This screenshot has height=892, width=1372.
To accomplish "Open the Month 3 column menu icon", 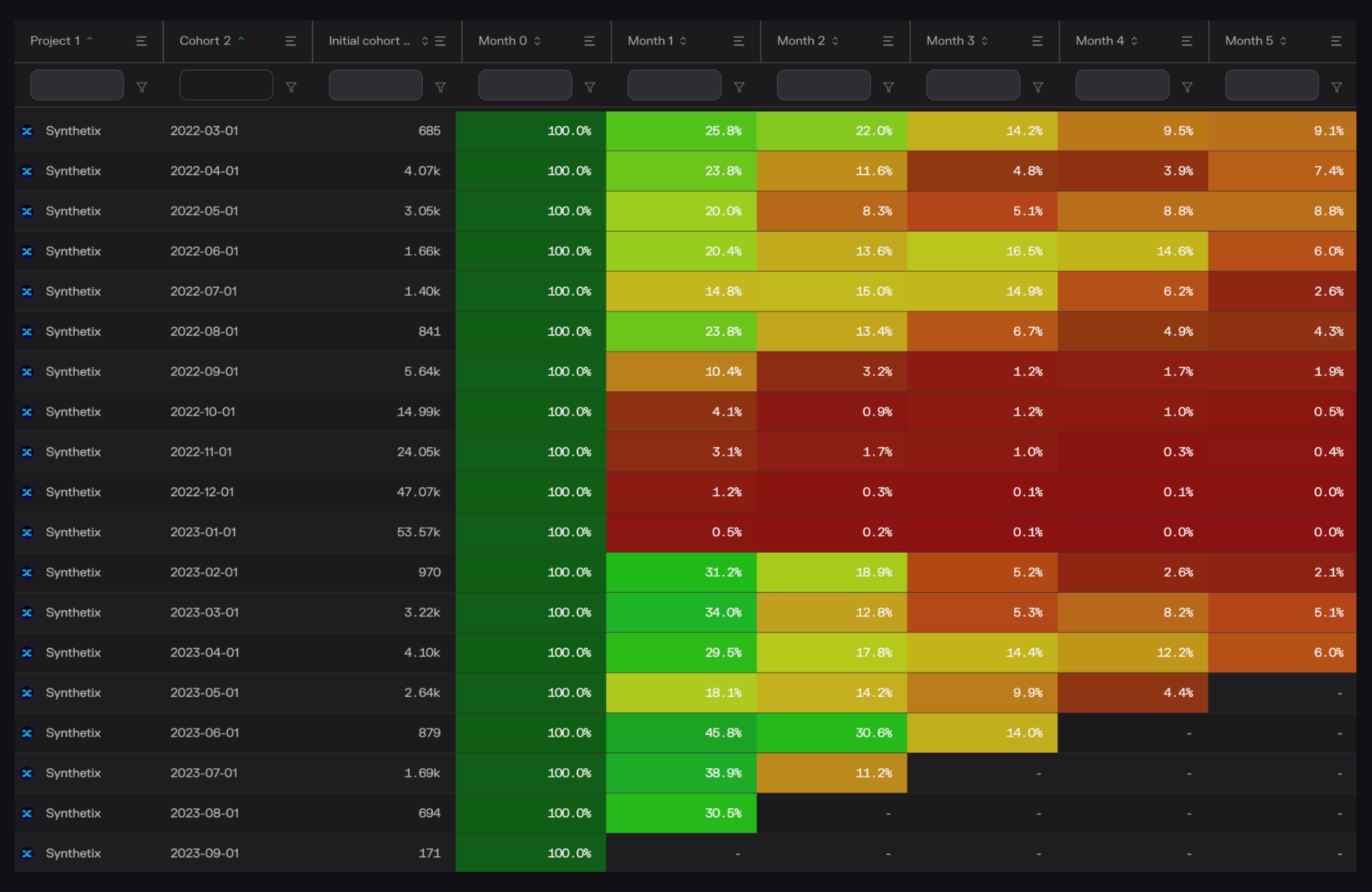I will (1037, 41).
